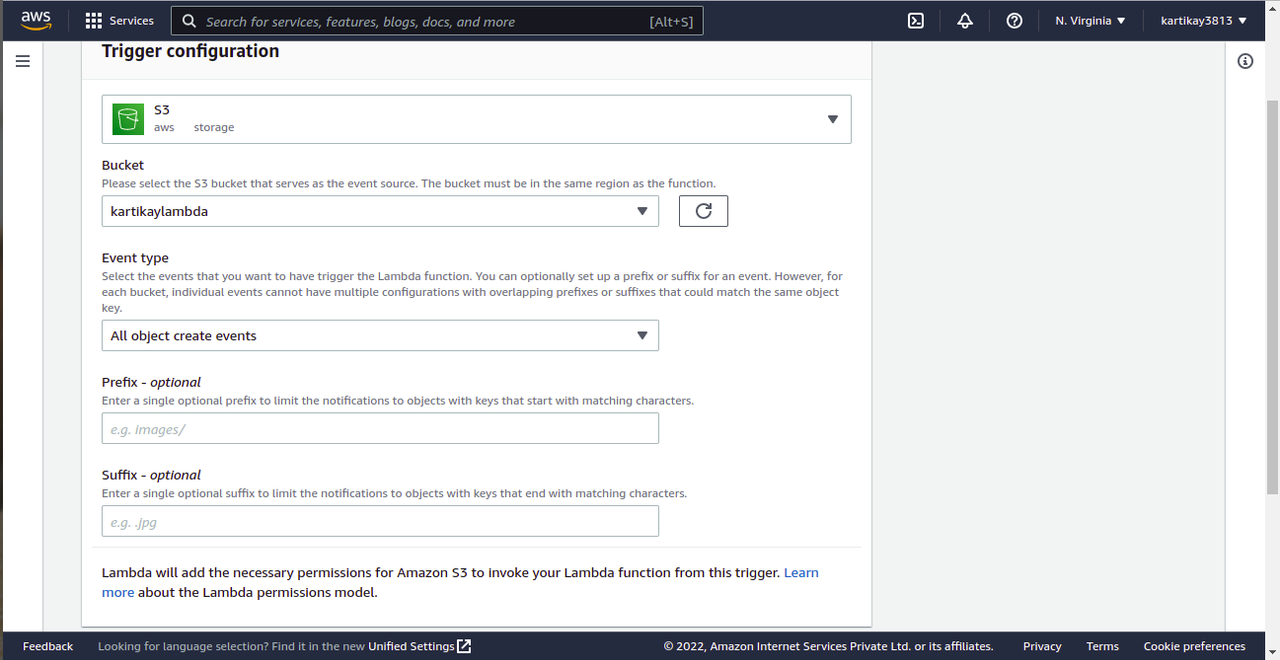
Task: Open the Privacy footer link
Action: tap(1042, 646)
